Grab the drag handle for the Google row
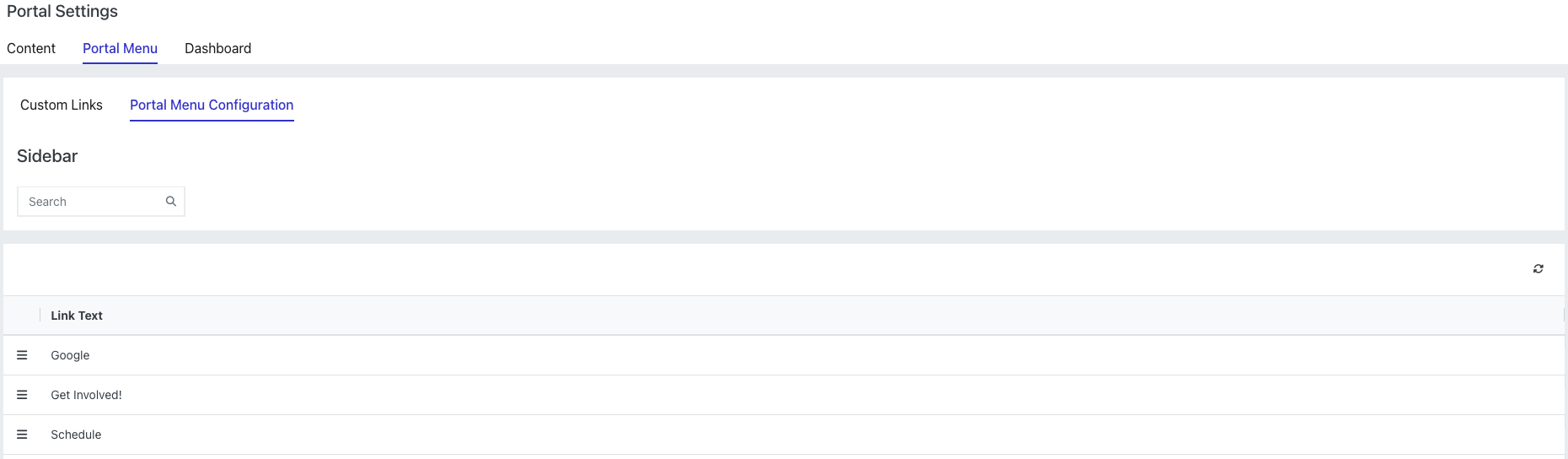1568x459 pixels. pyautogui.click(x=22, y=355)
